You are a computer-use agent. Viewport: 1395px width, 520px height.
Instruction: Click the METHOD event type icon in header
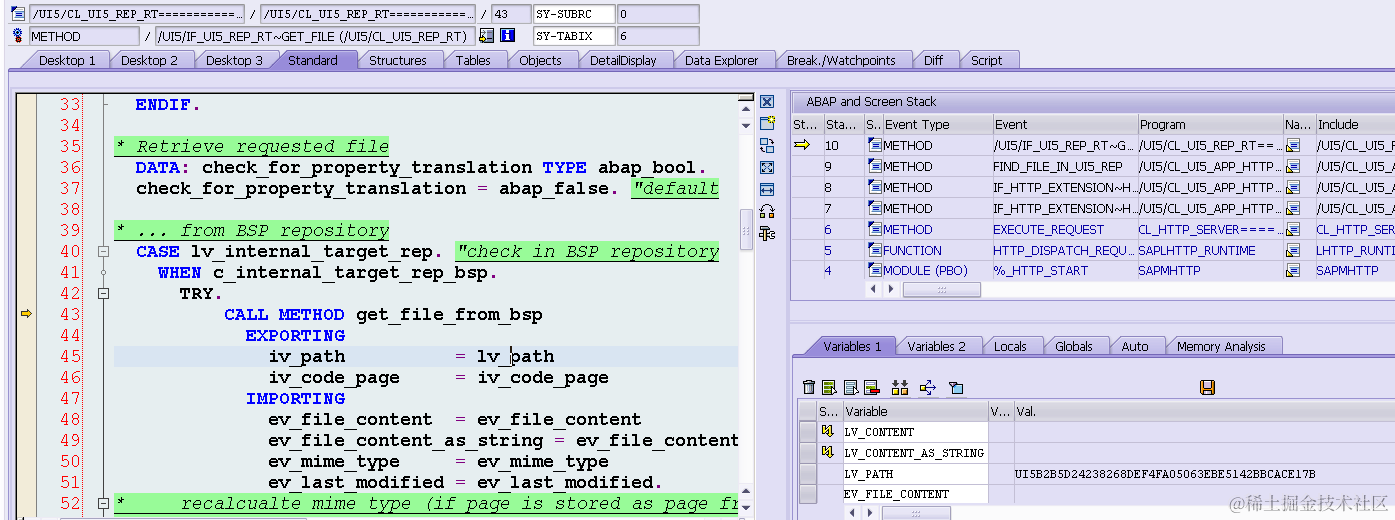[18, 36]
